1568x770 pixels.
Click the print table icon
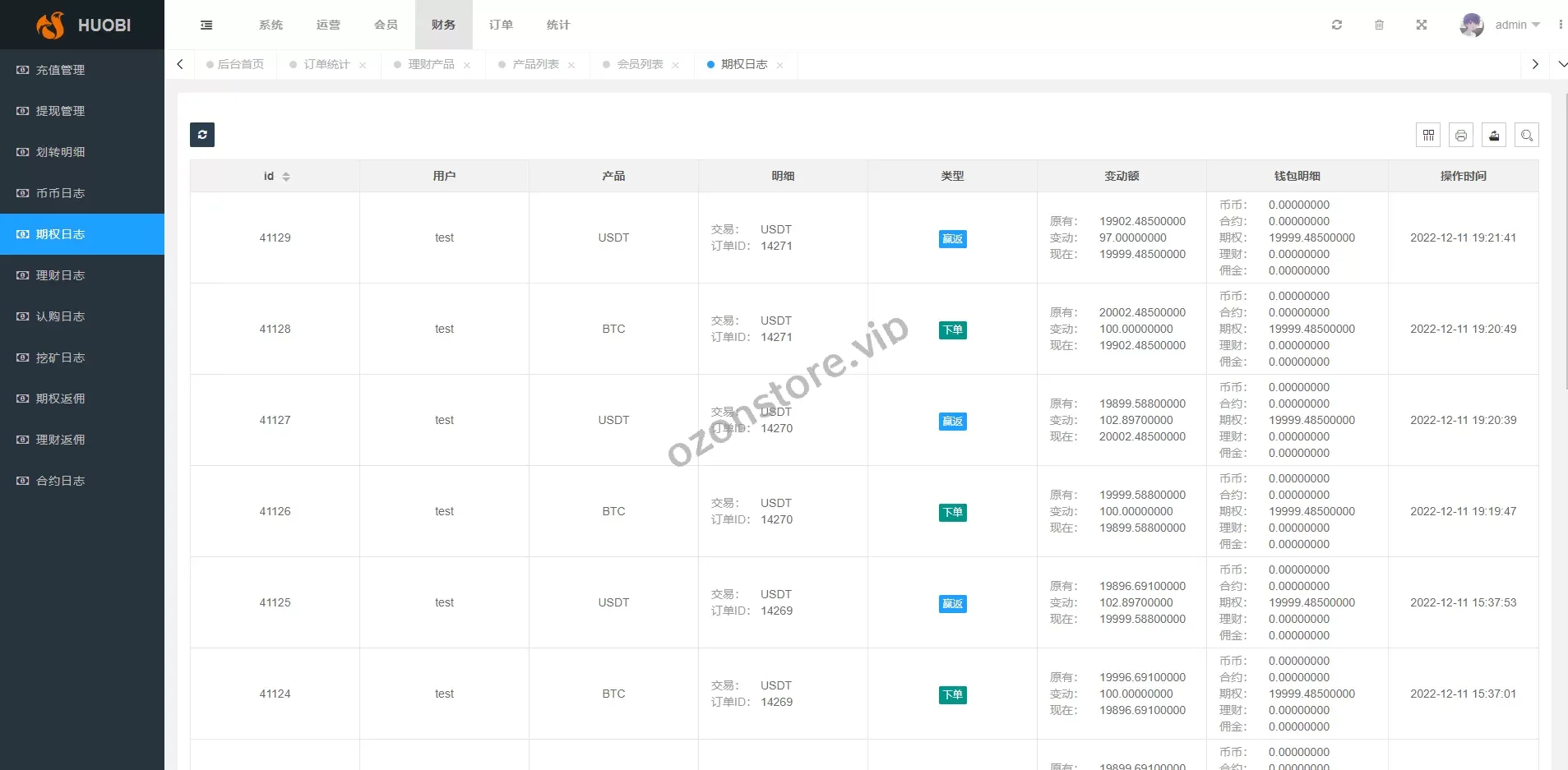pos(1461,136)
